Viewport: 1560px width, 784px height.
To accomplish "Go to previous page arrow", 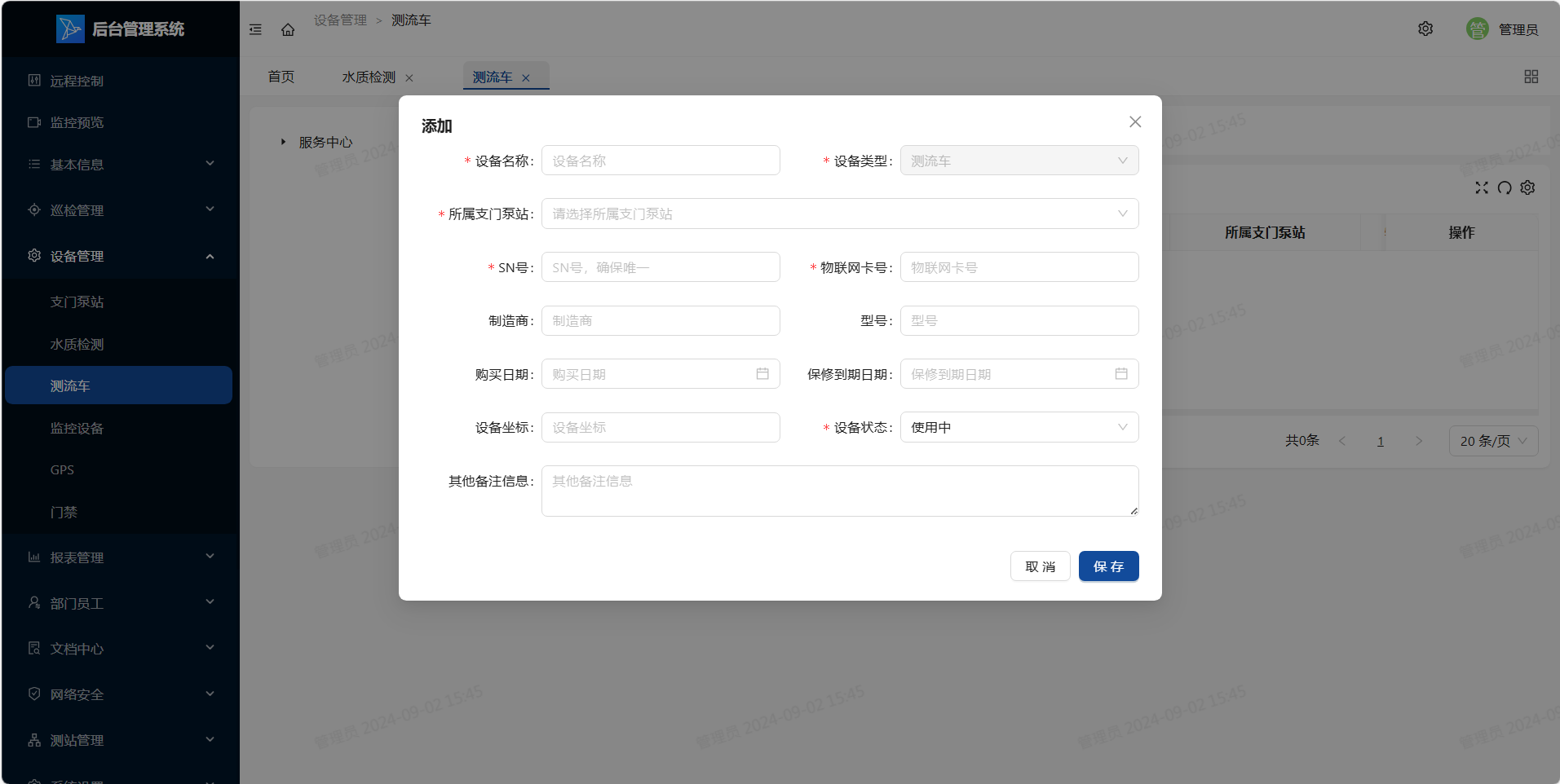I will (1342, 441).
